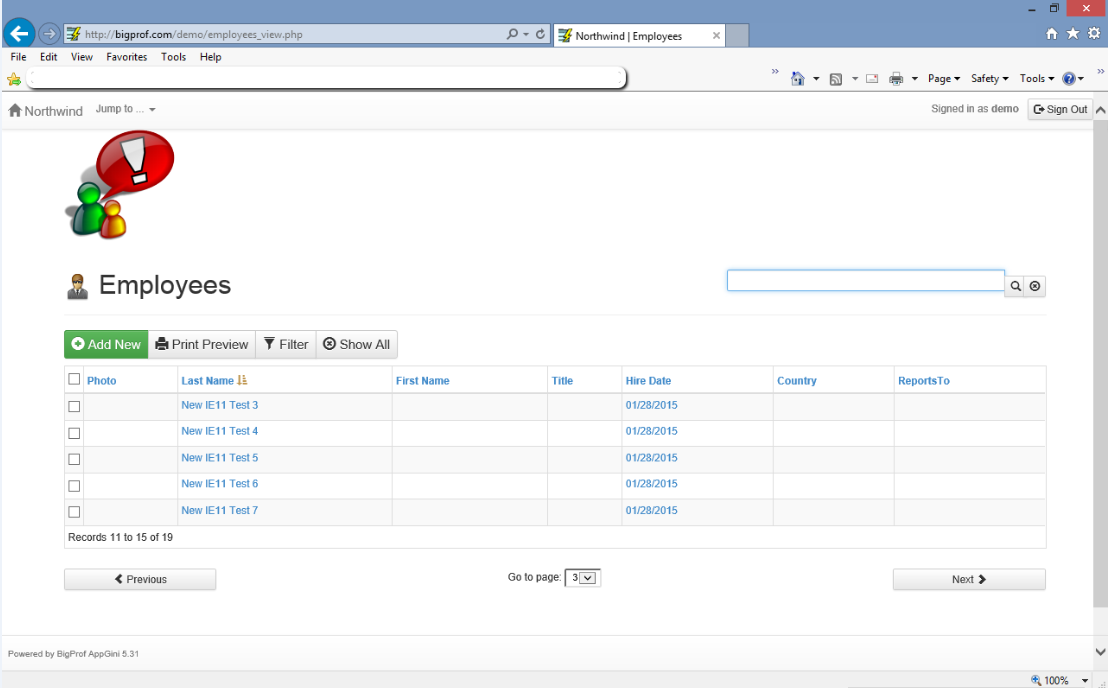Click the Show All button
The height and width of the screenshot is (688, 1108).
pos(357,345)
